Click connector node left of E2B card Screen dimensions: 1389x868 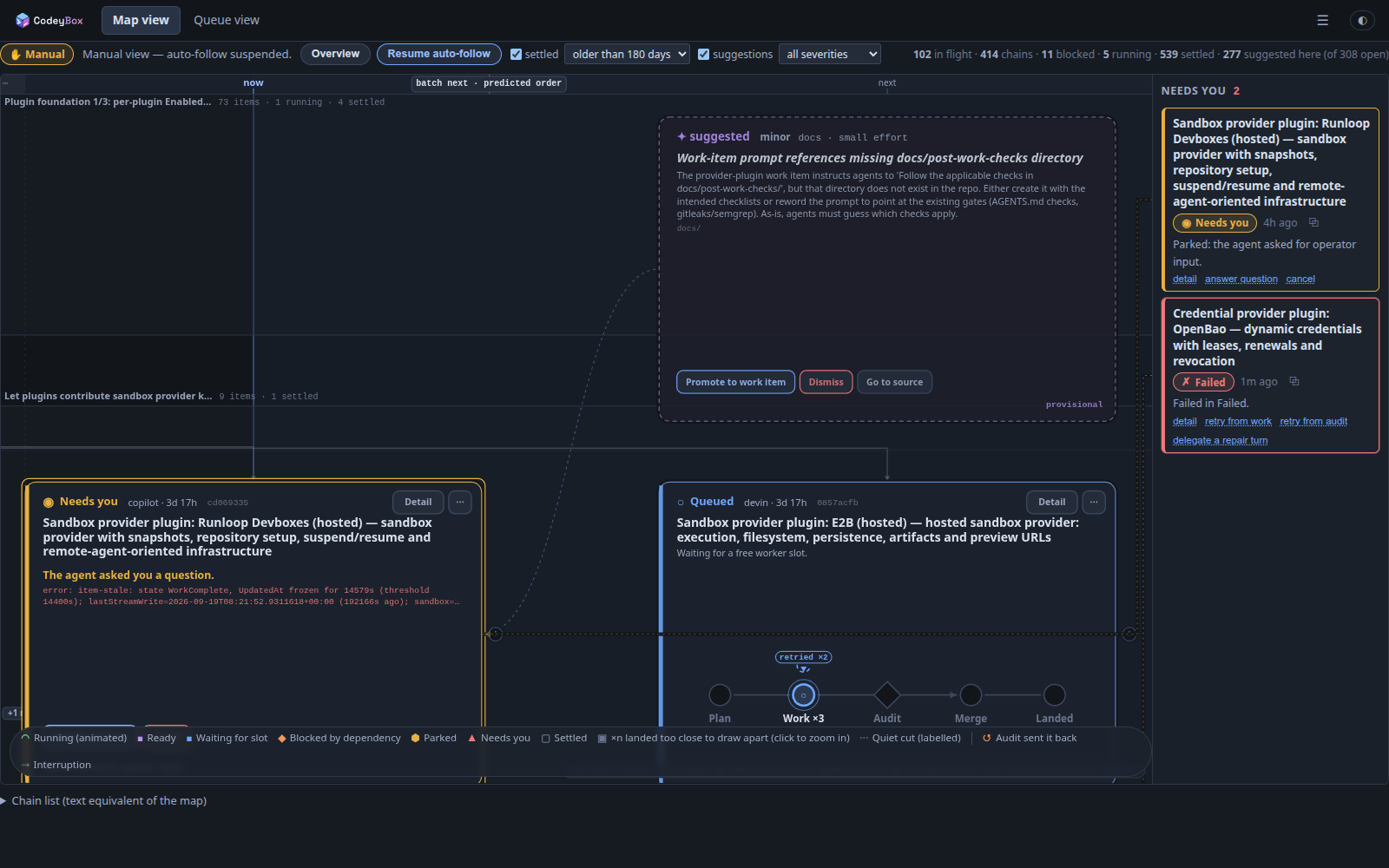495,635
